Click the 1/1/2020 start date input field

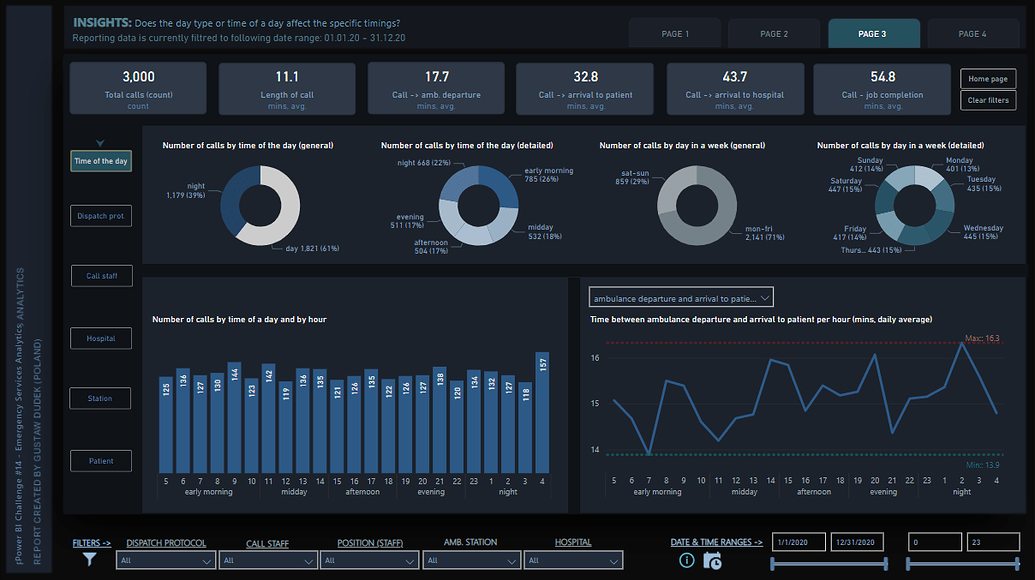point(798,541)
